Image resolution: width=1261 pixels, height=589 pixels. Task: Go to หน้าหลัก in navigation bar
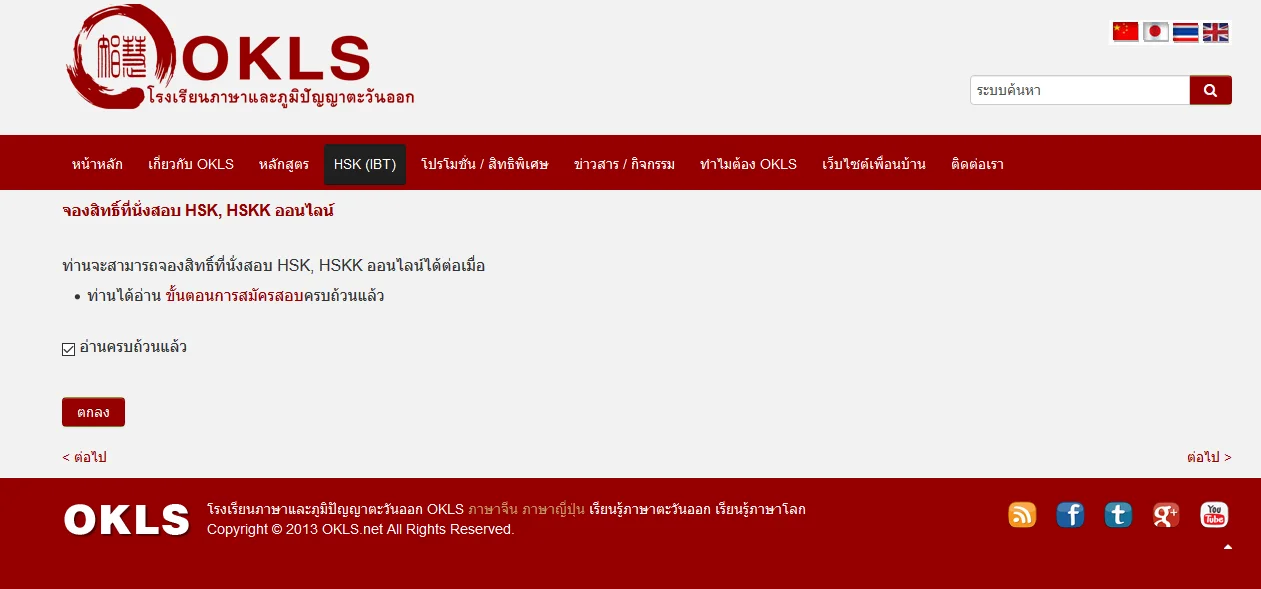[98, 164]
